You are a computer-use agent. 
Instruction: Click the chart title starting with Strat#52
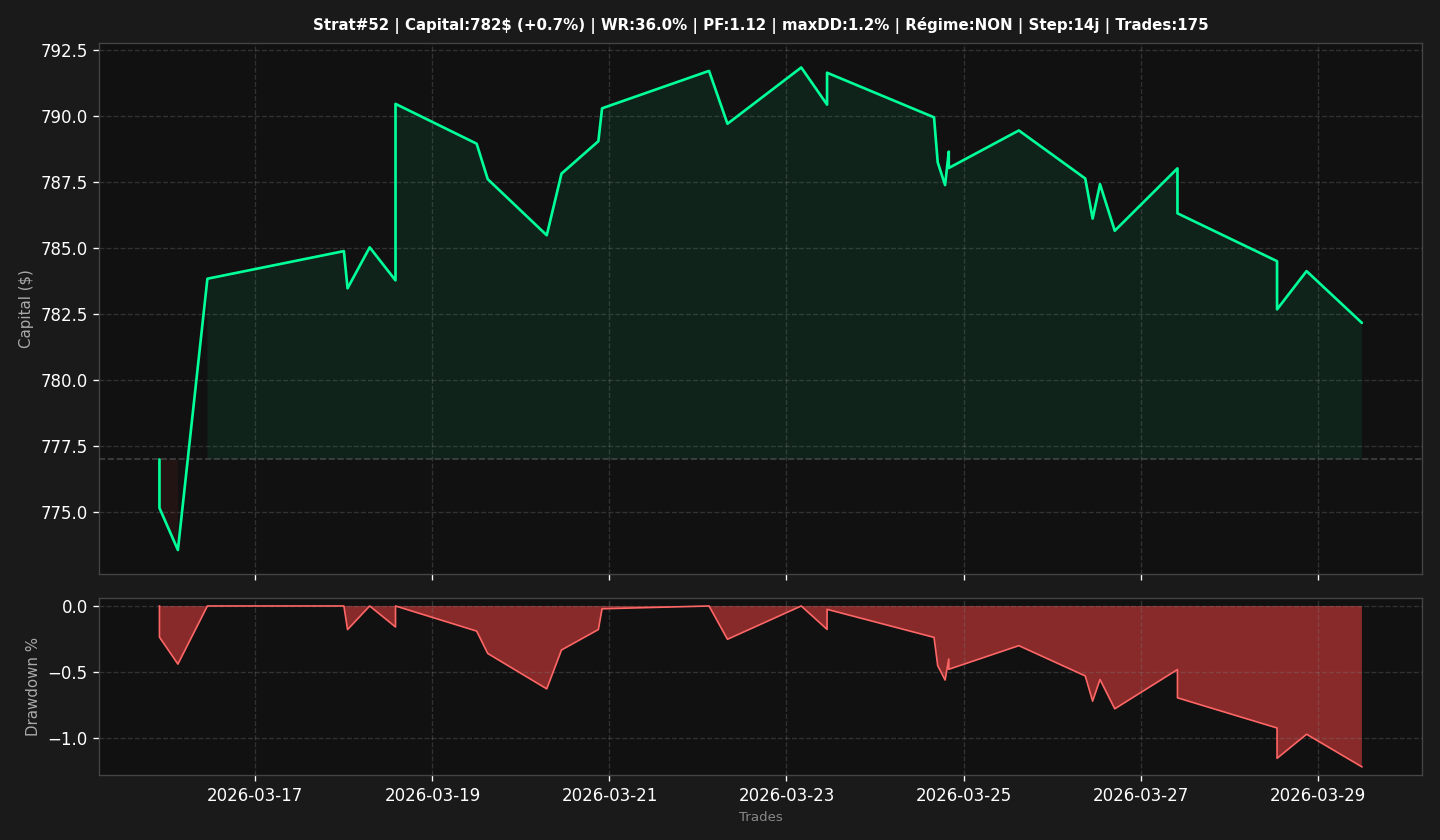(x=760, y=25)
